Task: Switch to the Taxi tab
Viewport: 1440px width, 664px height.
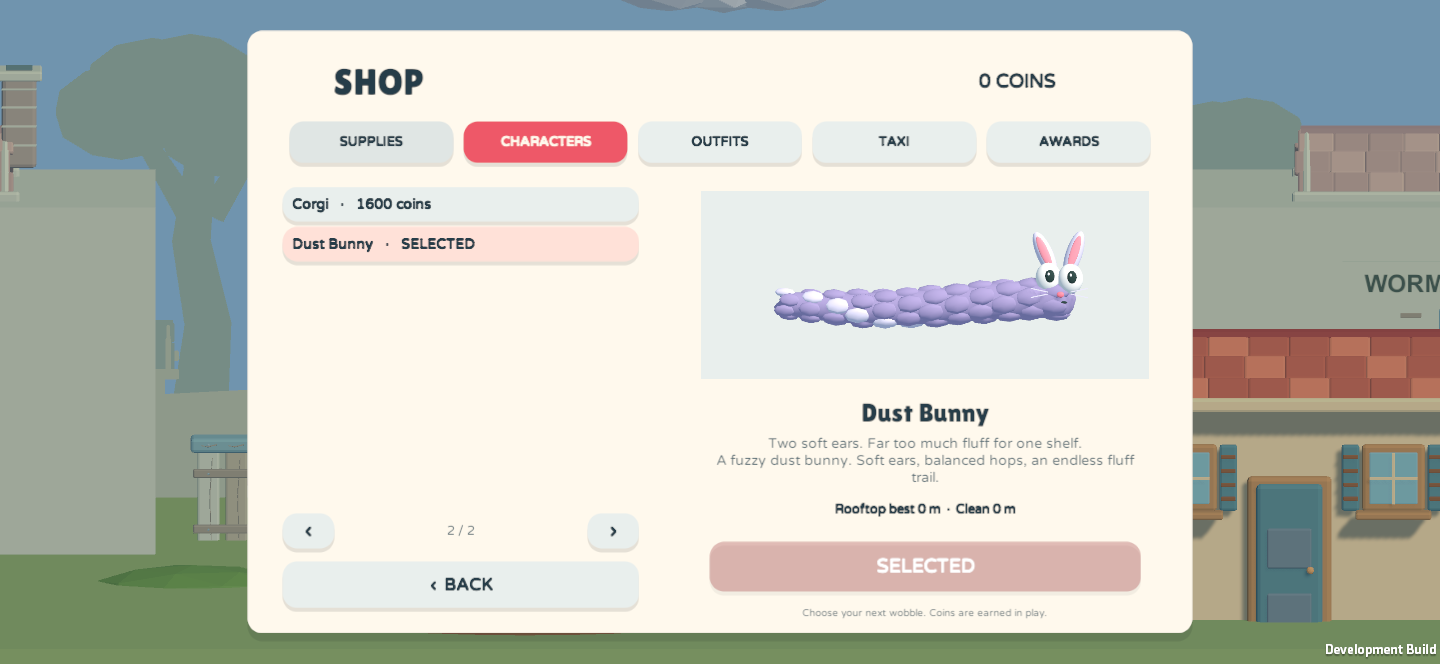Action: click(894, 142)
